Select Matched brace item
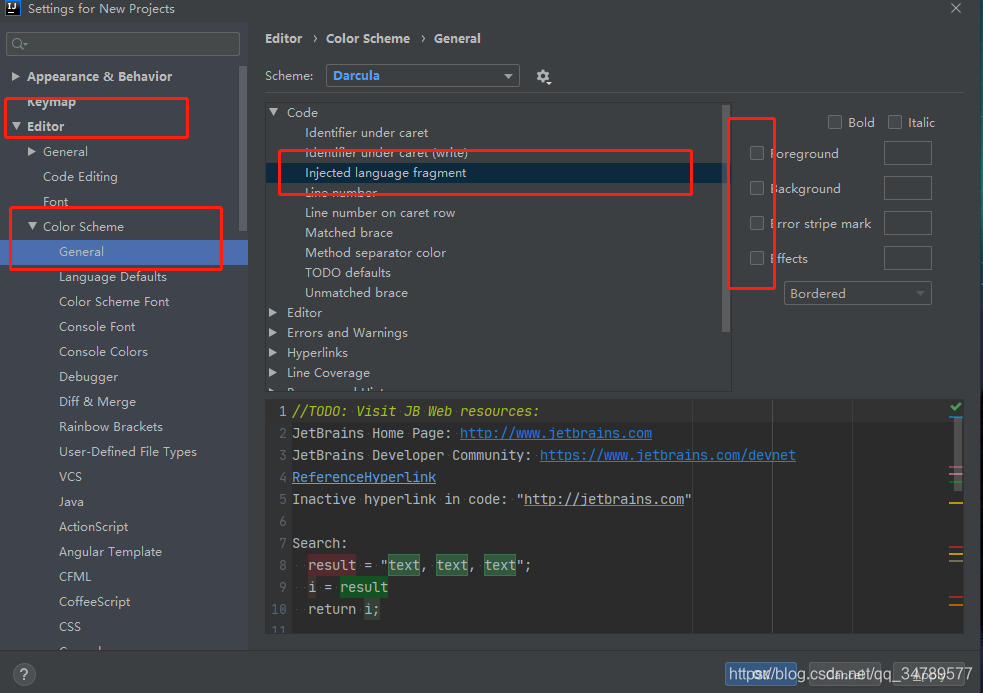 click(349, 233)
